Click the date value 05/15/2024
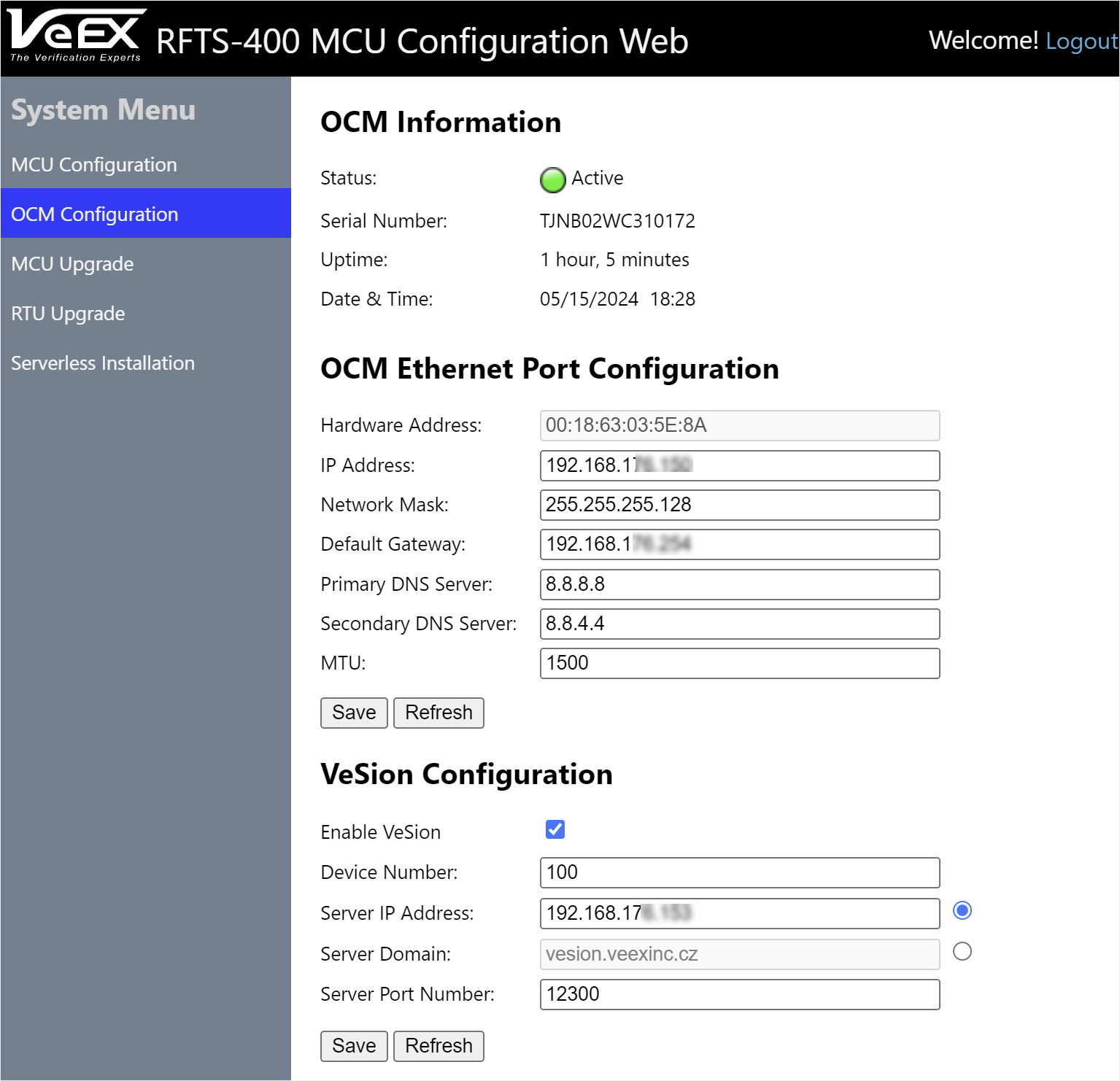 [589, 299]
